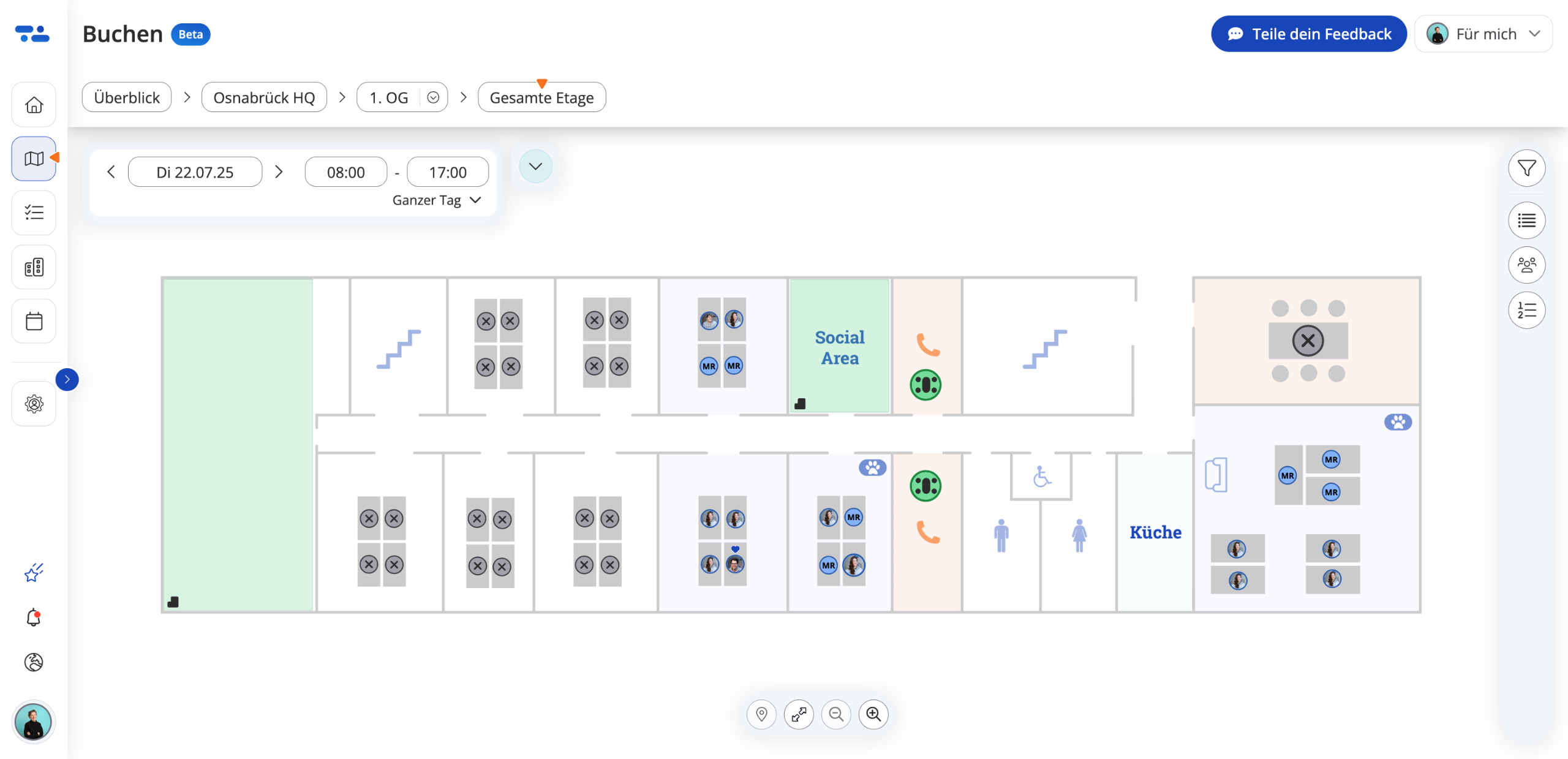
Task: Open the Ganzer Tag dropdown
Action: (436, 200)
